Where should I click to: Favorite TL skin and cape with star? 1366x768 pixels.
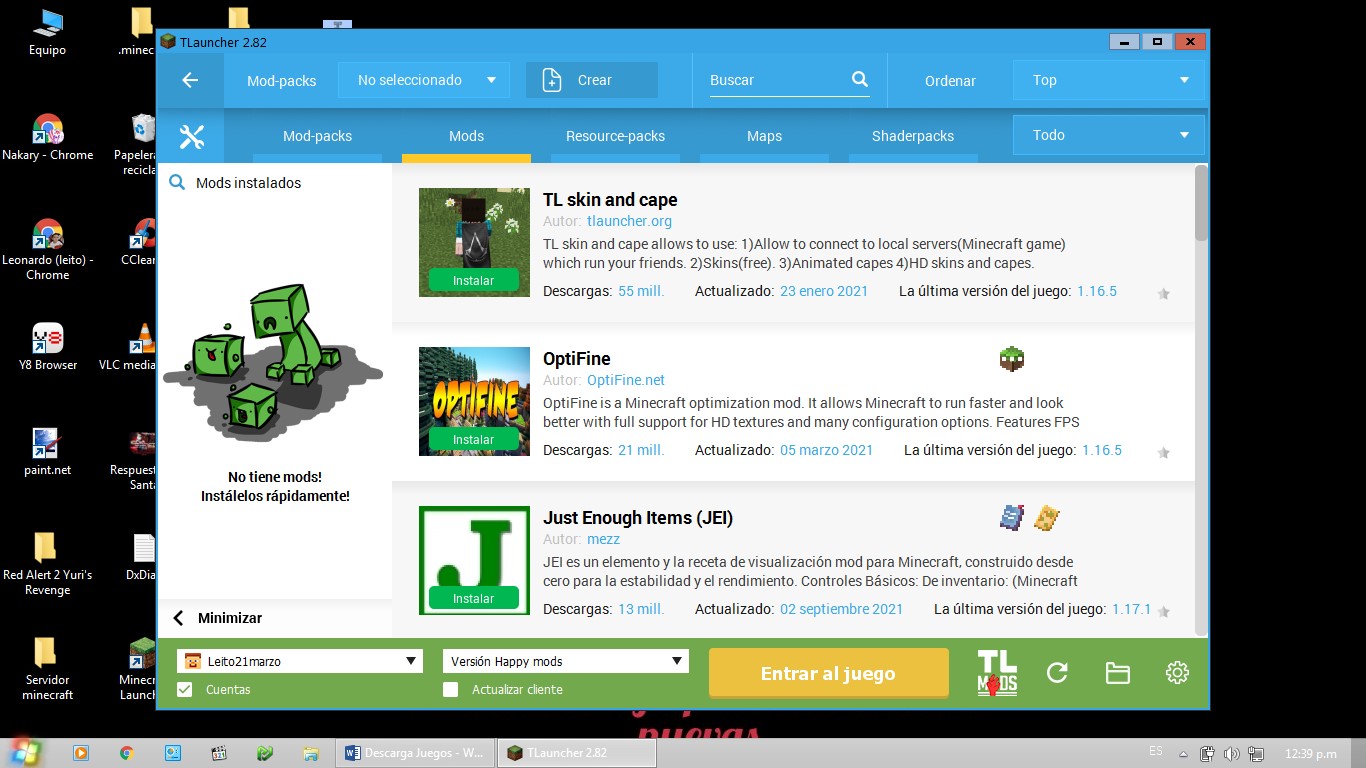coord(1164,293)
